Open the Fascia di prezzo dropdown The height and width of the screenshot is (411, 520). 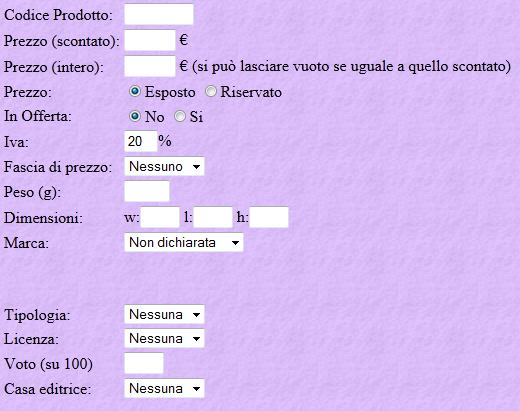pyautogui.click(x=164, y=166)
